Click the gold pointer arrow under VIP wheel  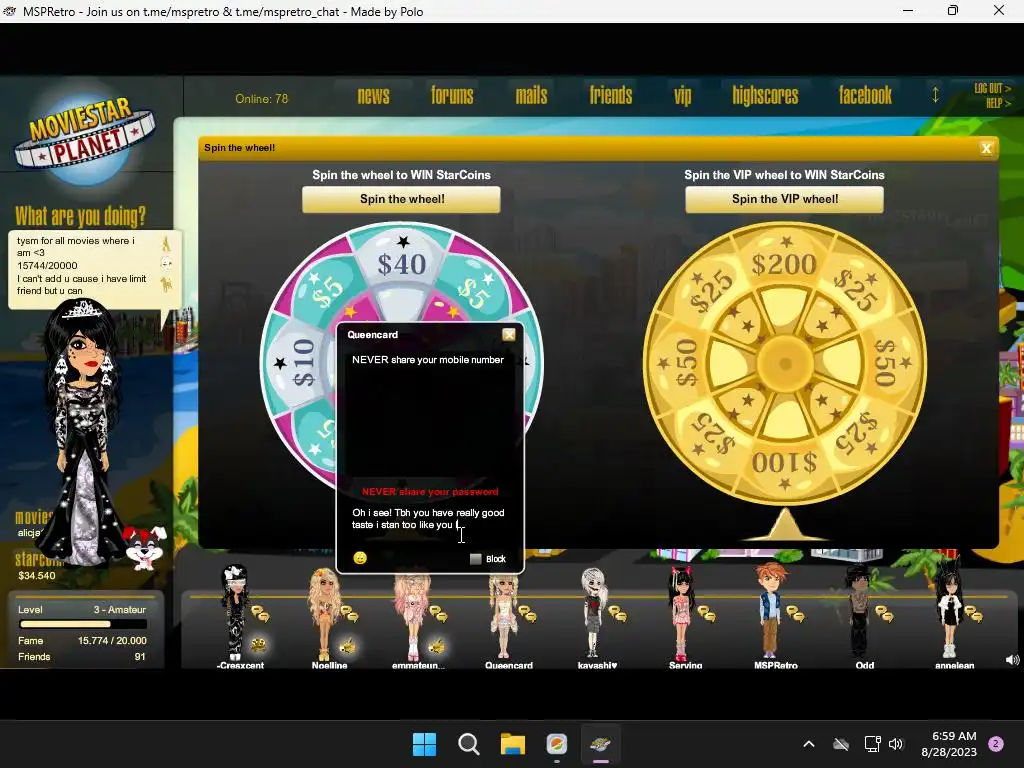point(784,524)
